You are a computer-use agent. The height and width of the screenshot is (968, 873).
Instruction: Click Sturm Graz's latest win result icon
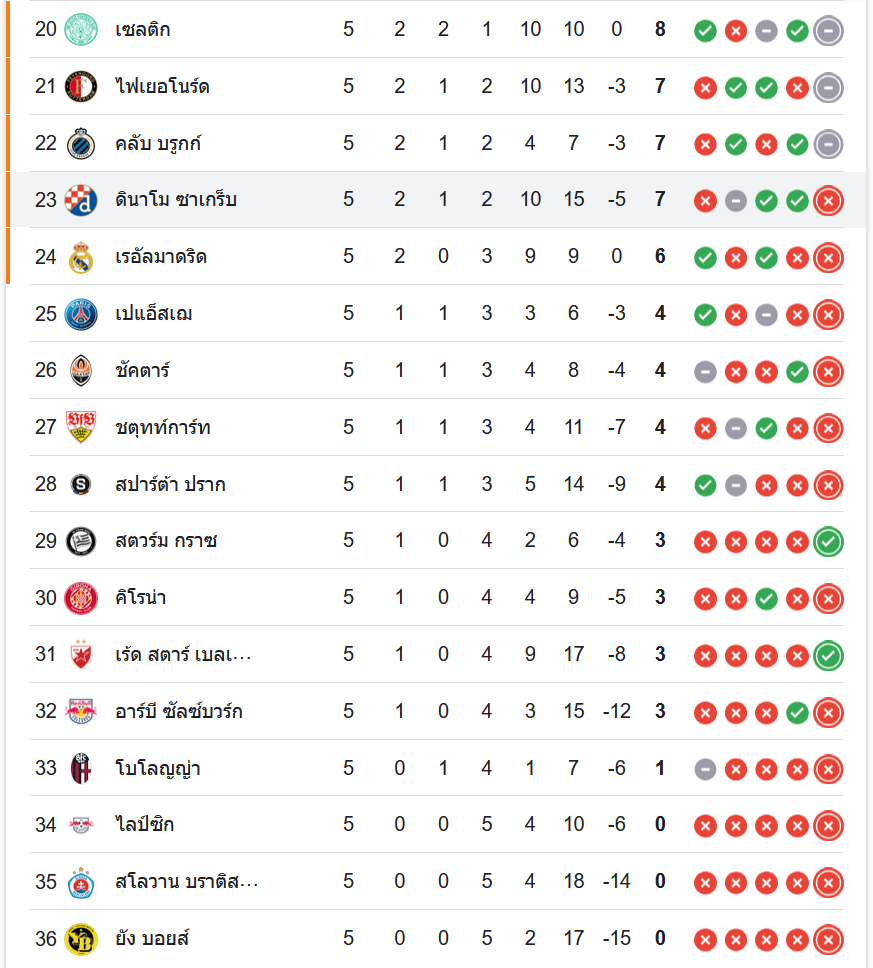click(x=828, y=542)
